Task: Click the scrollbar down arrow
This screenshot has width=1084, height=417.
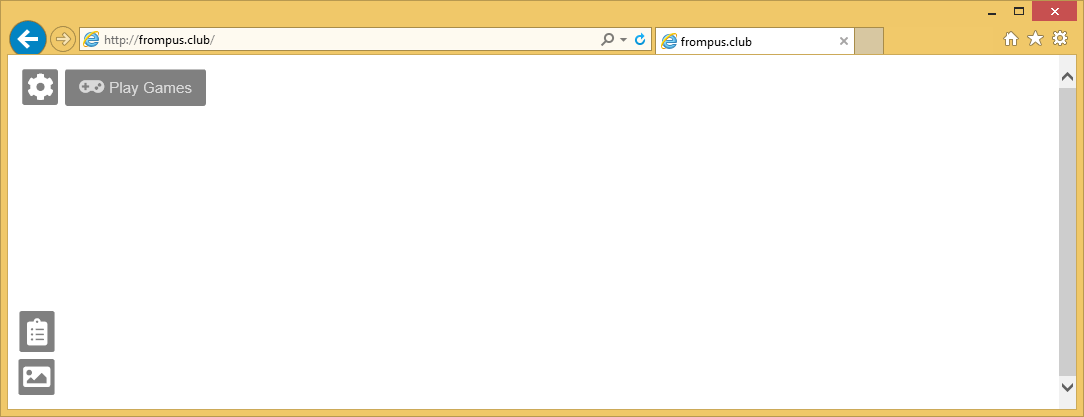Action: click(x=1067, y=387)
